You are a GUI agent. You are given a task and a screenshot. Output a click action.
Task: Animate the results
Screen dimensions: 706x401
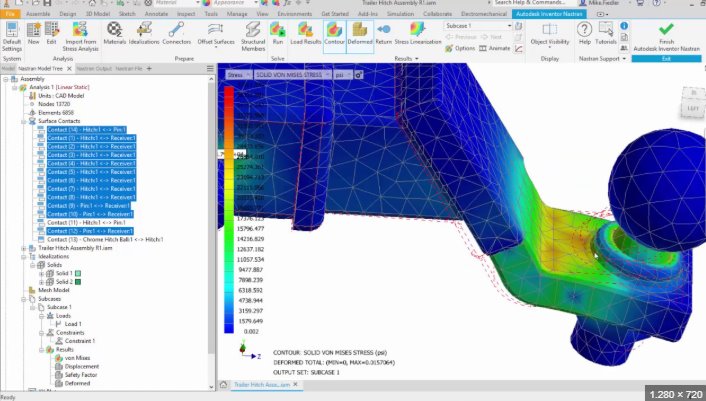coord(494,48)
